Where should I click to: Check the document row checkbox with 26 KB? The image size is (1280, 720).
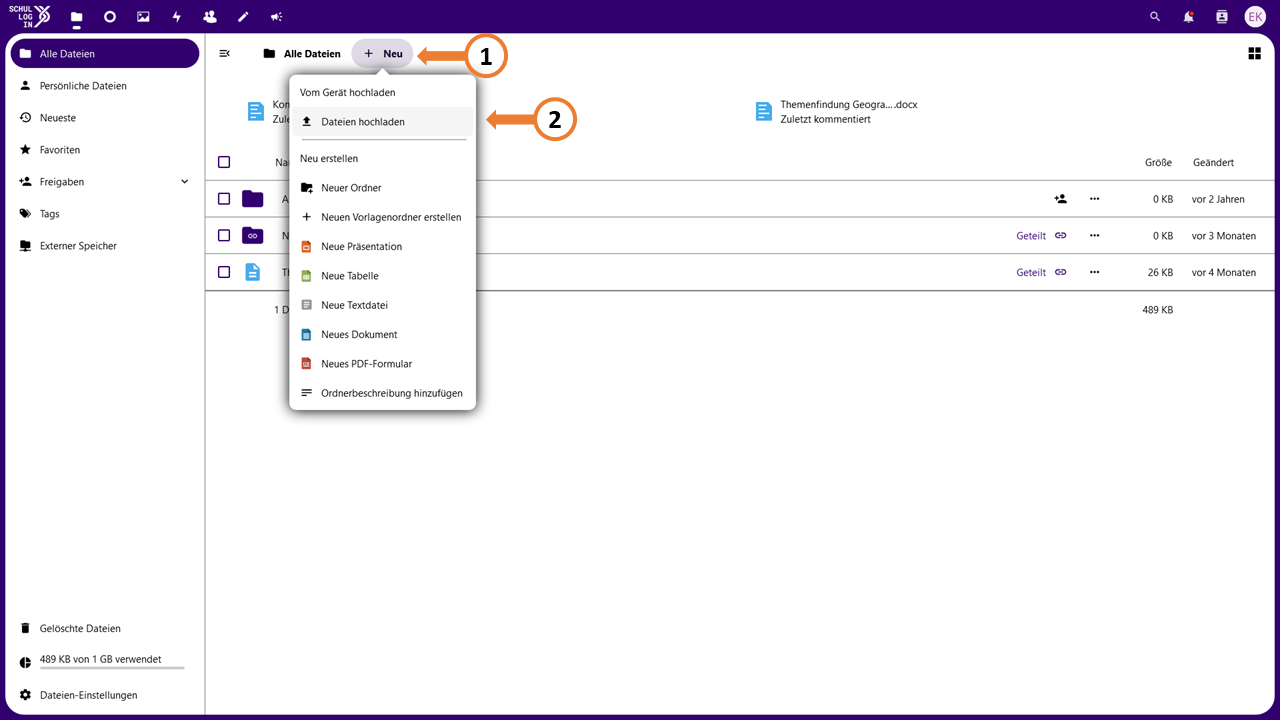[224, 272]
